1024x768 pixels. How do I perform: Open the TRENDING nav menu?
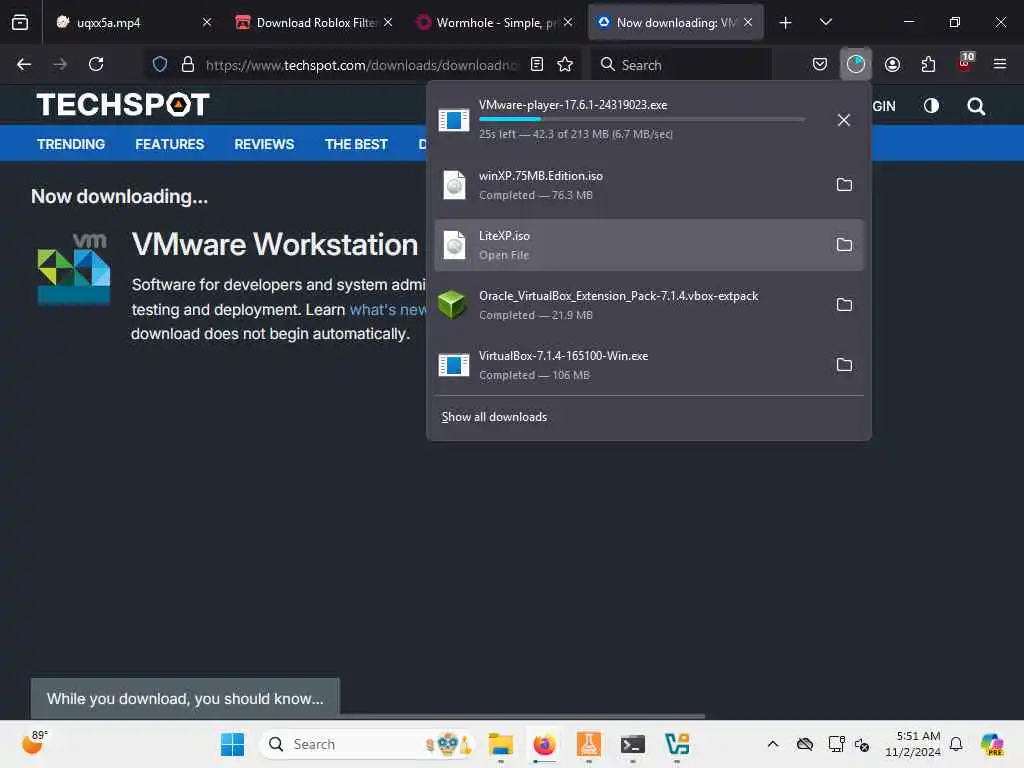(71, 144)
